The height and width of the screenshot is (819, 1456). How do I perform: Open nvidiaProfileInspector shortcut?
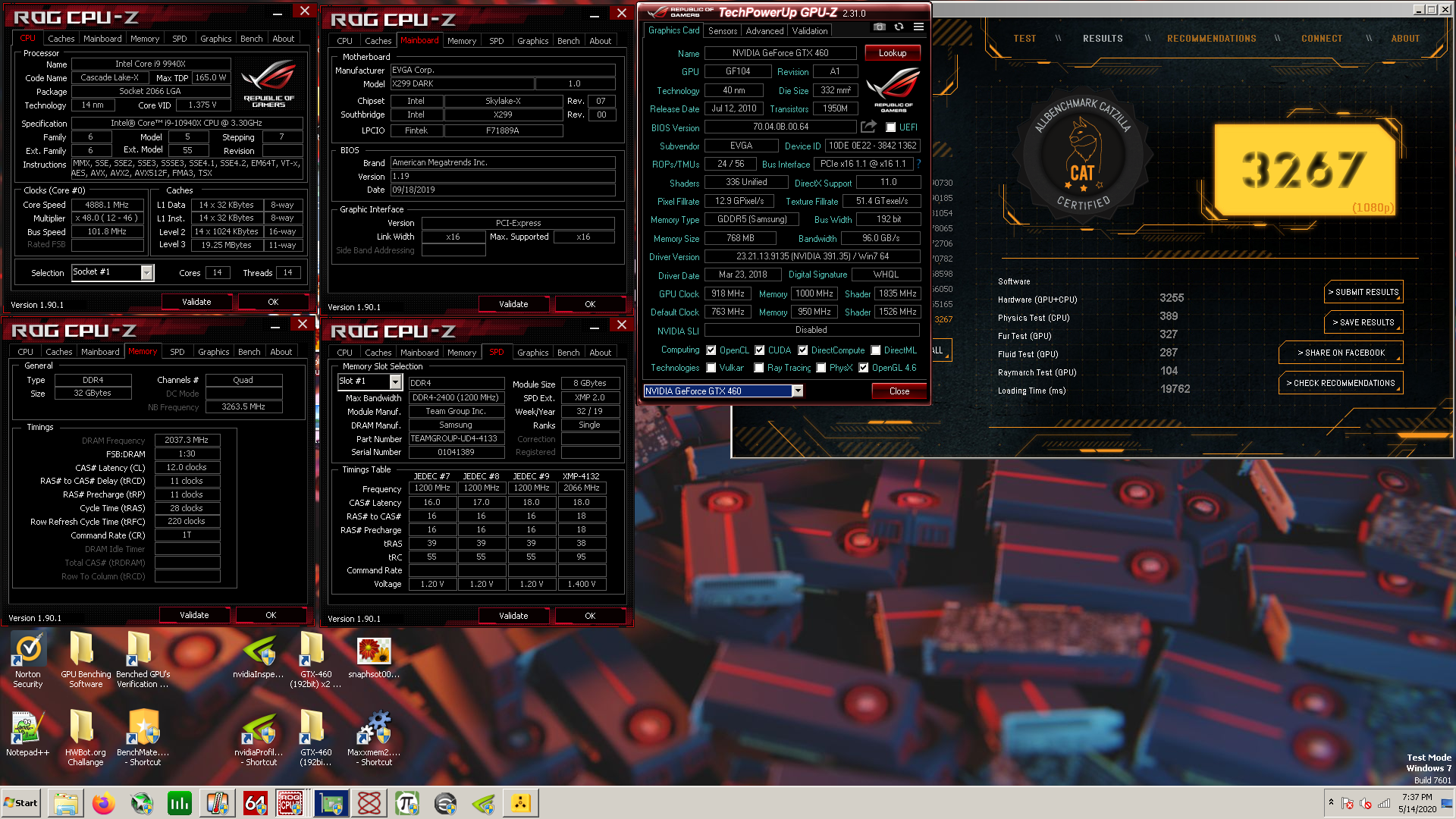pyautogui.click(x=259, y=739)
